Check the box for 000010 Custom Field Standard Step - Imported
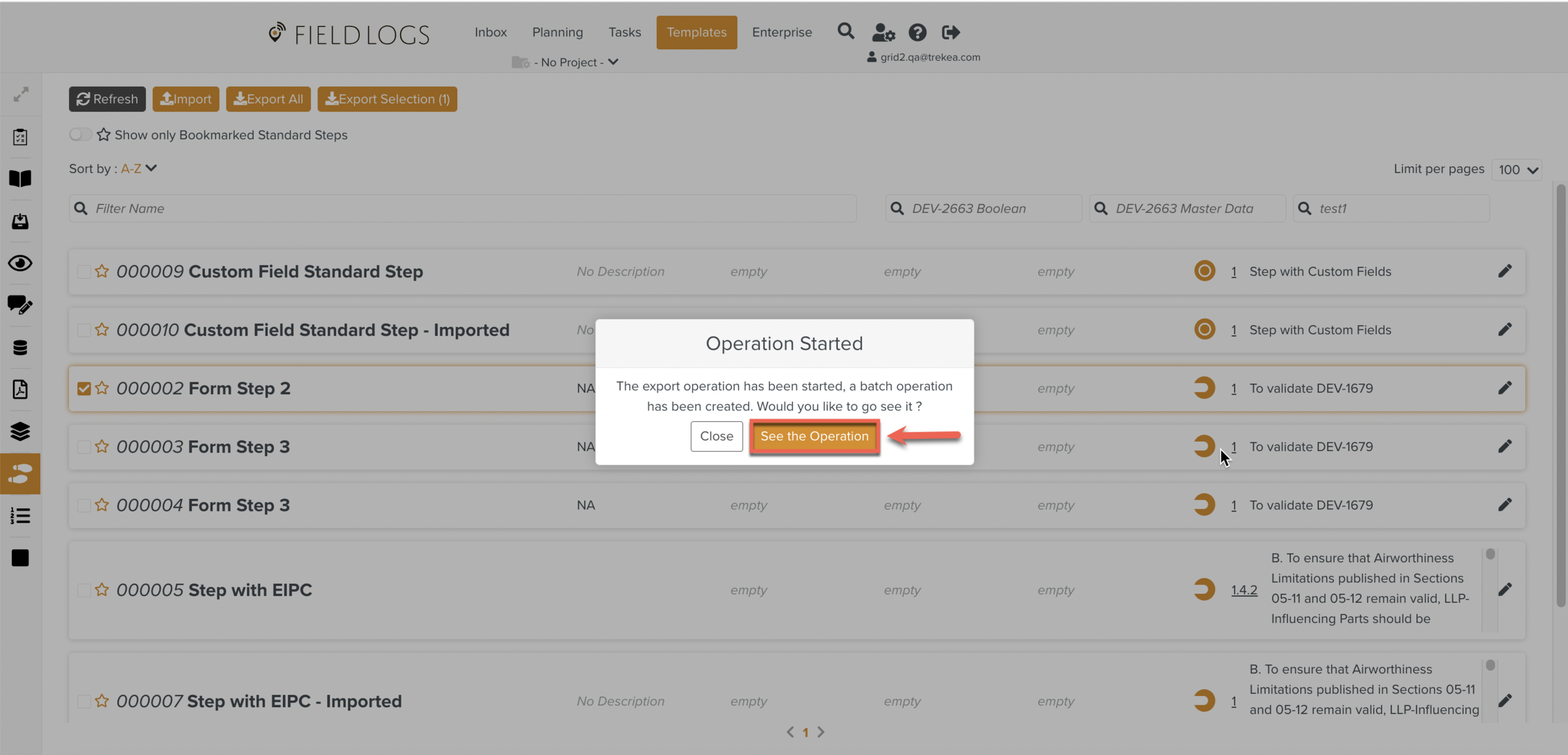Viewport: 1568px width, 755px height. (83, 330)
